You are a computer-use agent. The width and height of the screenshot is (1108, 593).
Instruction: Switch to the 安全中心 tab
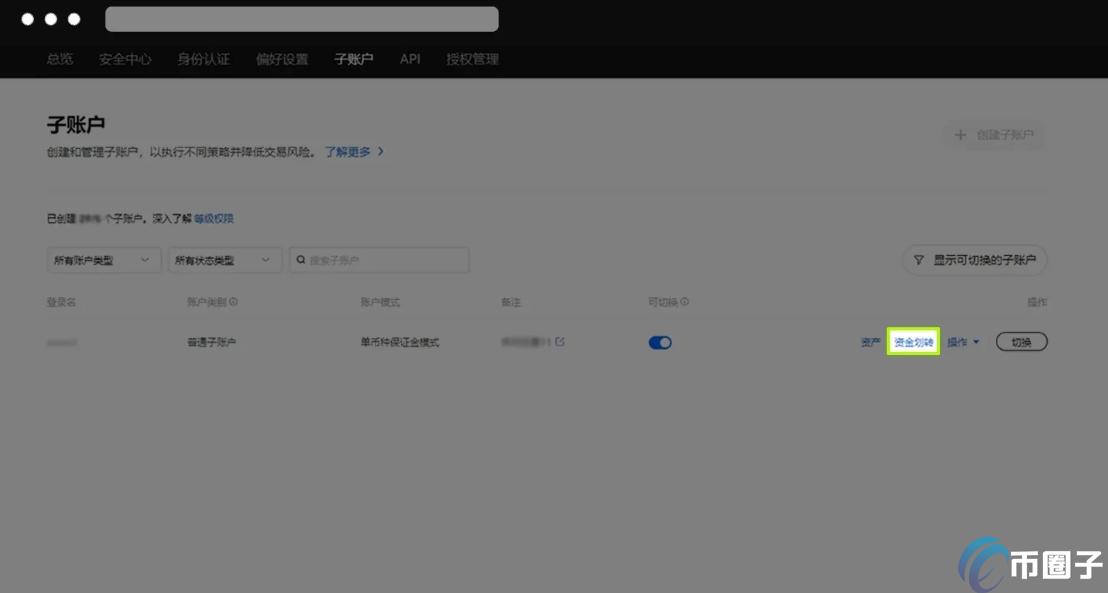pyautogui.click(x=124, y=59)
